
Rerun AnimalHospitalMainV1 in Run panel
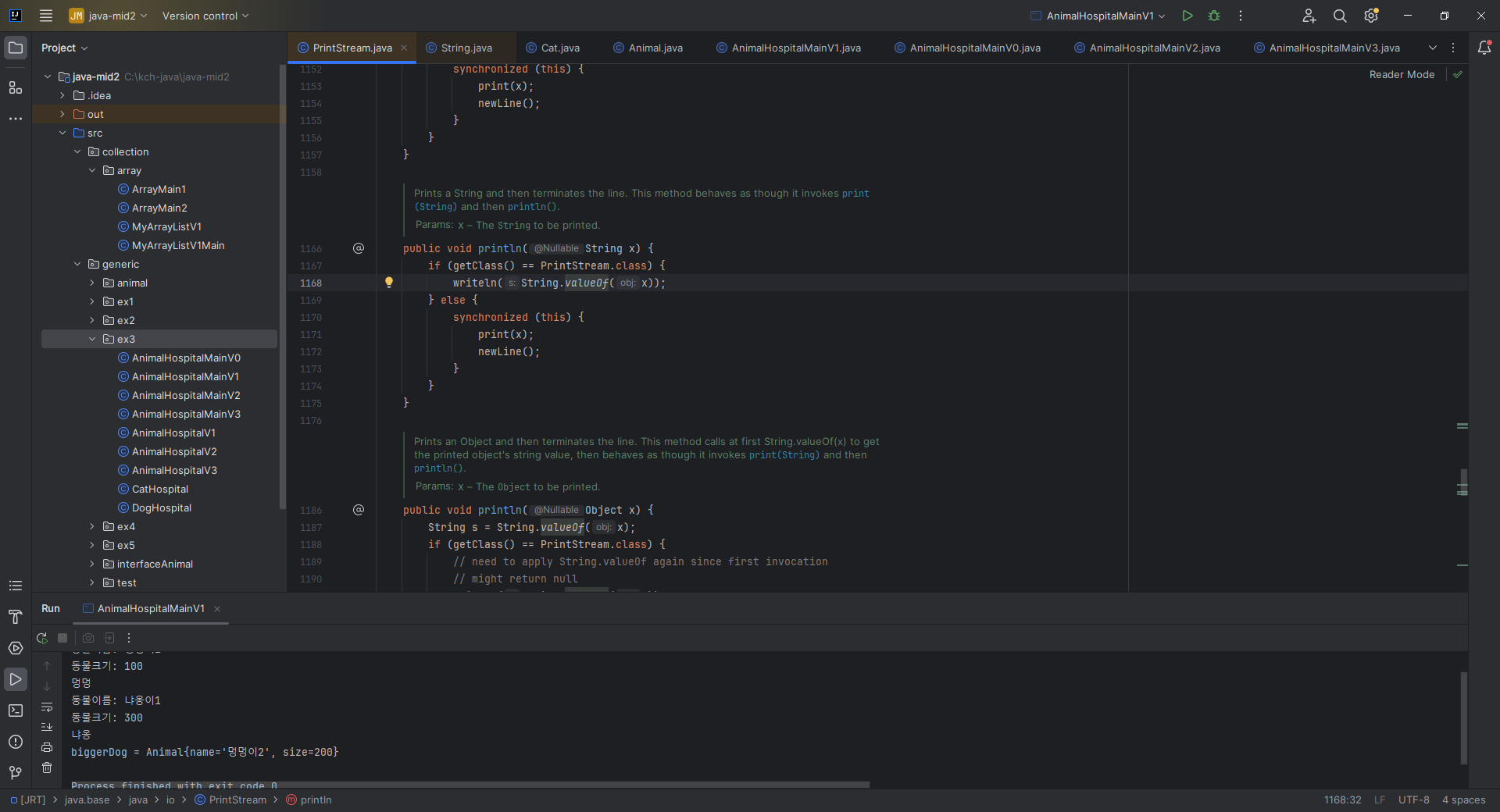pos(42,638)
